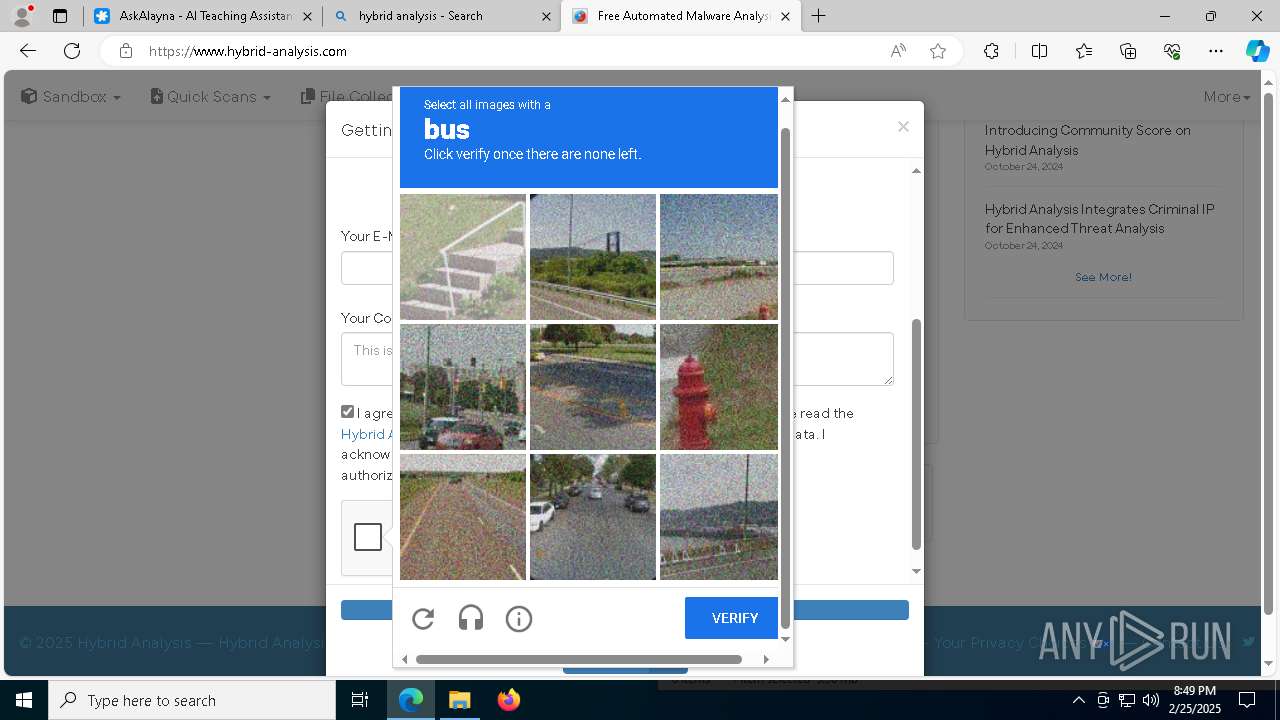Image resolution: width=1280 pixels, height=720 pixels.
Task: Open the tab actions menu icon
Action: [x=60, y=16]
